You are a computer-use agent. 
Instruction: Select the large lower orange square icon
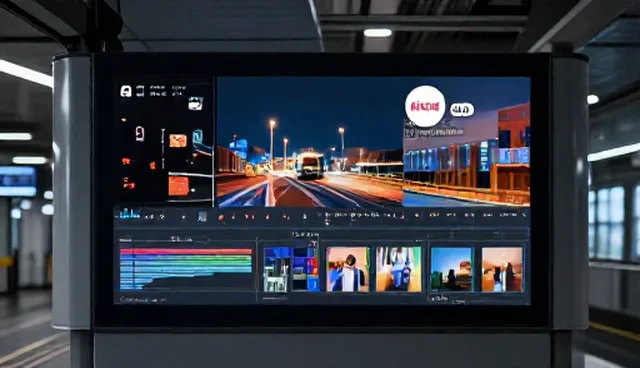click(x=178, y=186)
